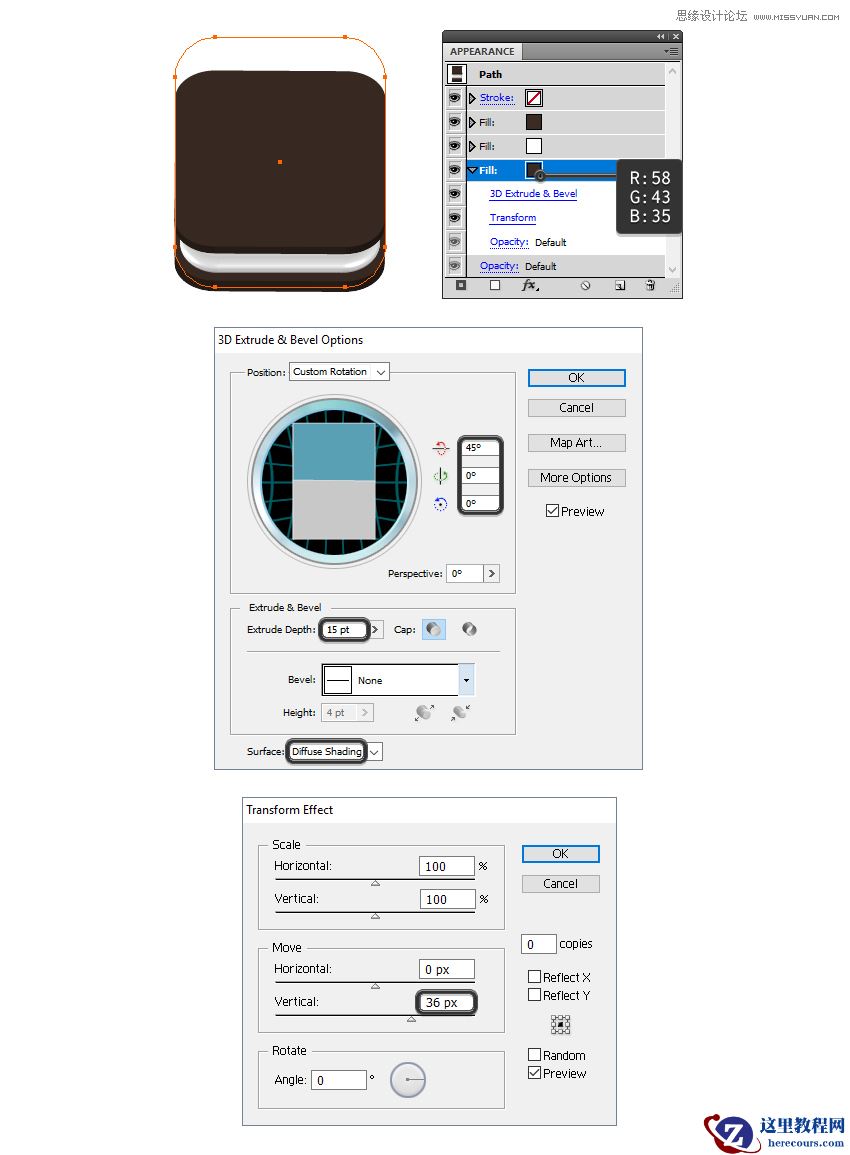Click the copies input field
The height and width of the screenshot is (1155, 850).
coord(538,944)
